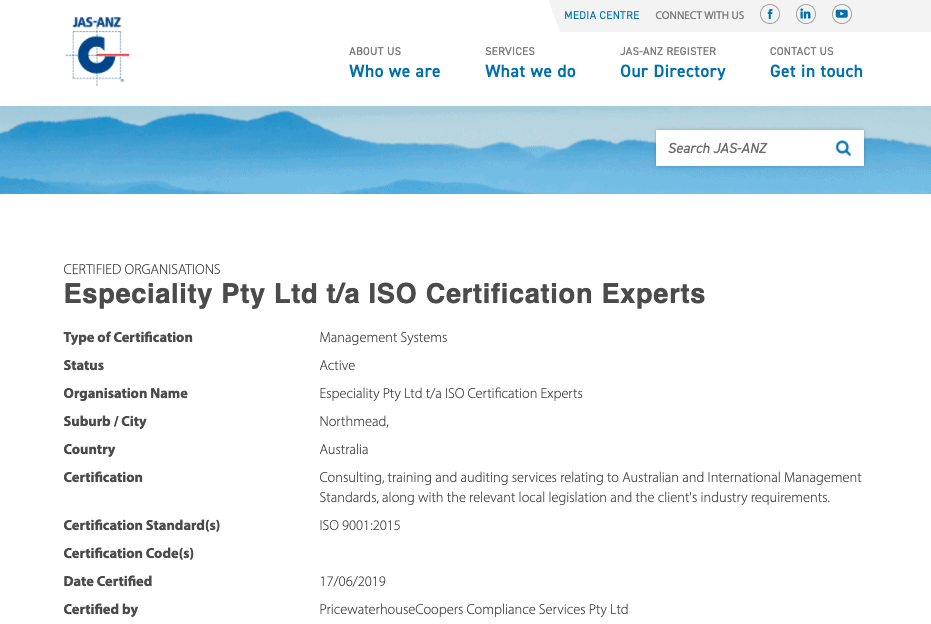Open the Who we are menu
The image size is (931, 624).
395,62
